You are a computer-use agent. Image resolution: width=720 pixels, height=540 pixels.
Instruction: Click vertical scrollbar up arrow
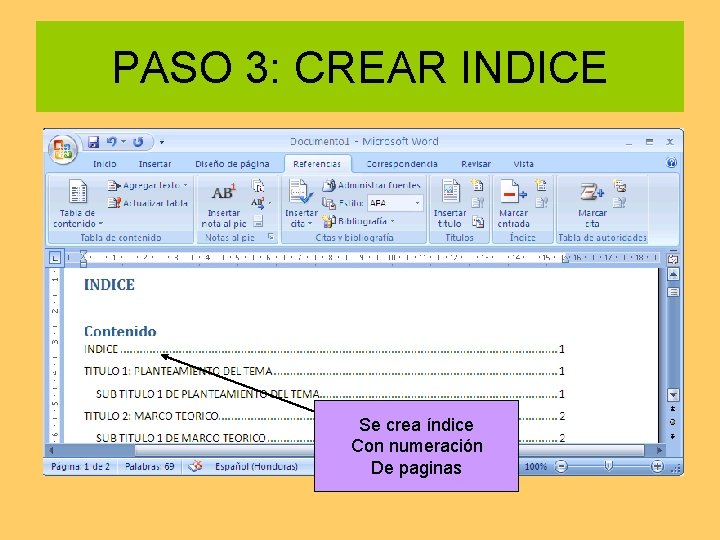[673, 275]
